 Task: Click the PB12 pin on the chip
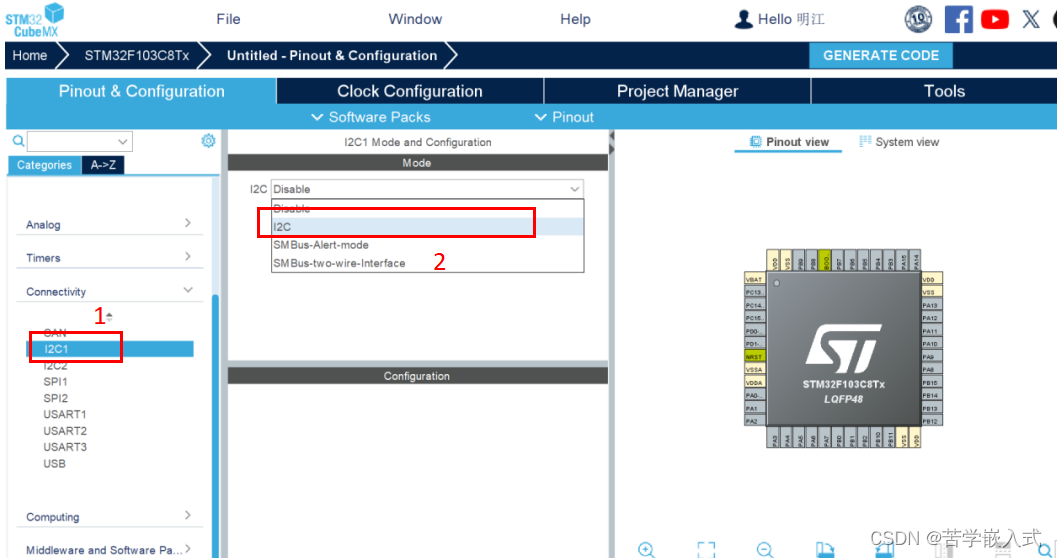[932, 421]
